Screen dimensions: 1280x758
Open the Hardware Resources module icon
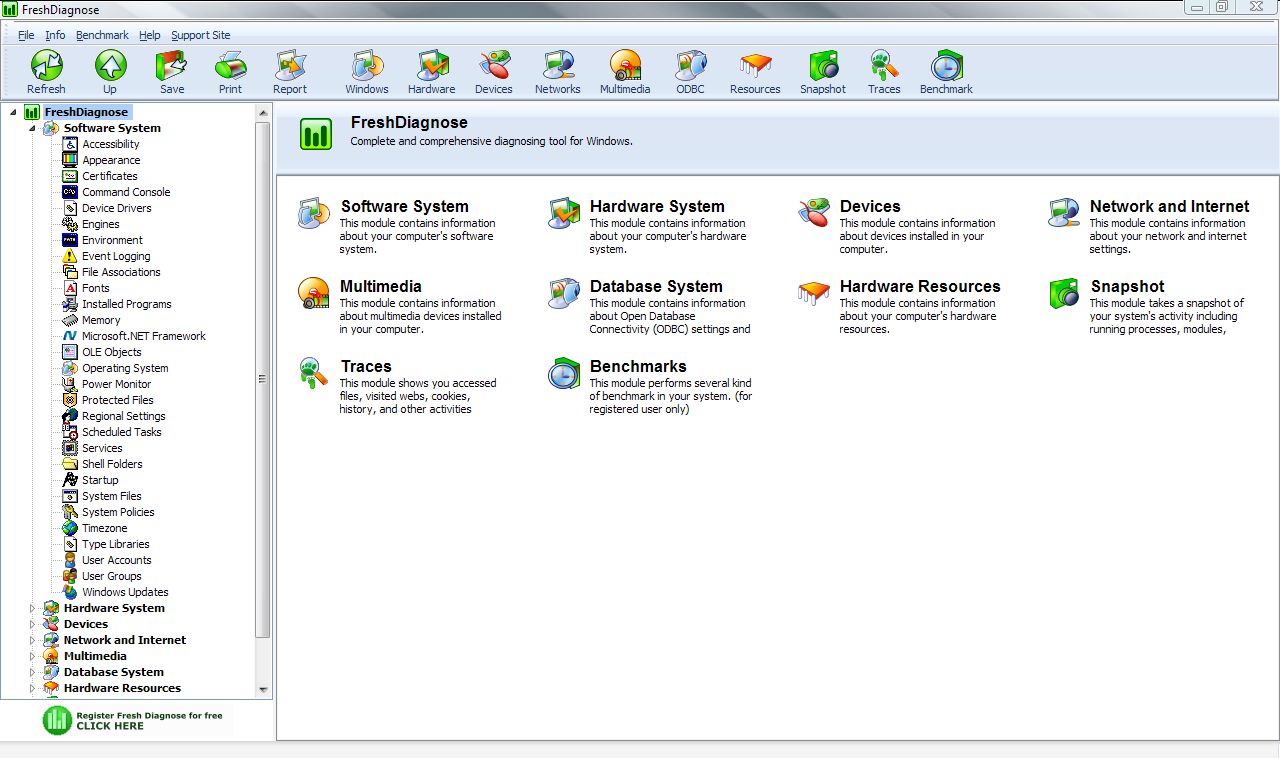814,293
